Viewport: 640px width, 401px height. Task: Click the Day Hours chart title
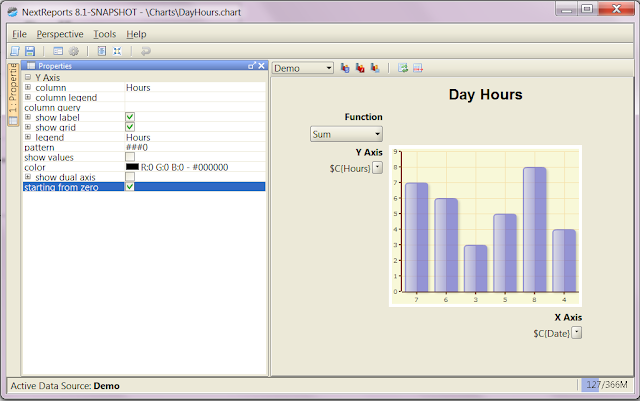(x=485, y=95)
